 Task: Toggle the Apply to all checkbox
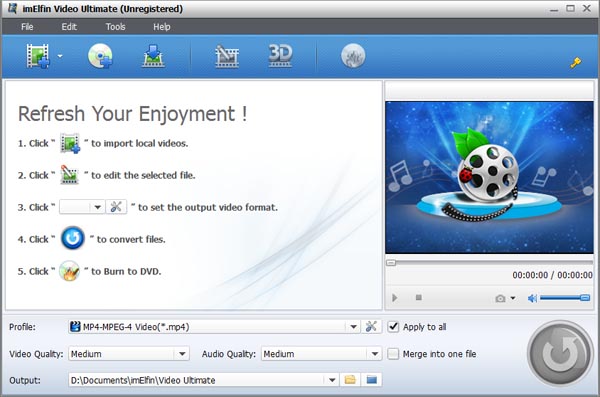click(x=393, y=327)
